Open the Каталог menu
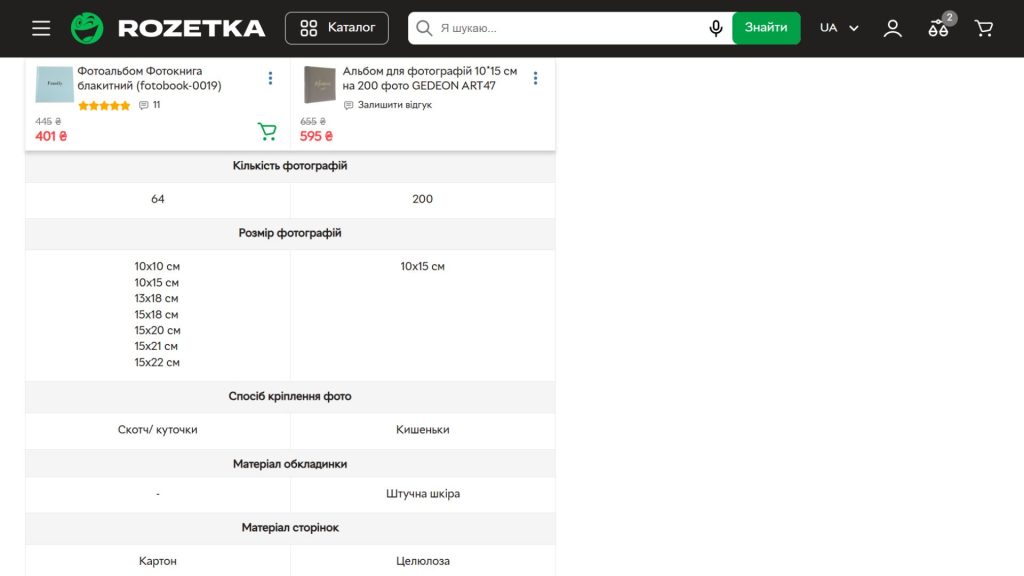This screenshot has height=576, width=1024. tap(337, 28)
